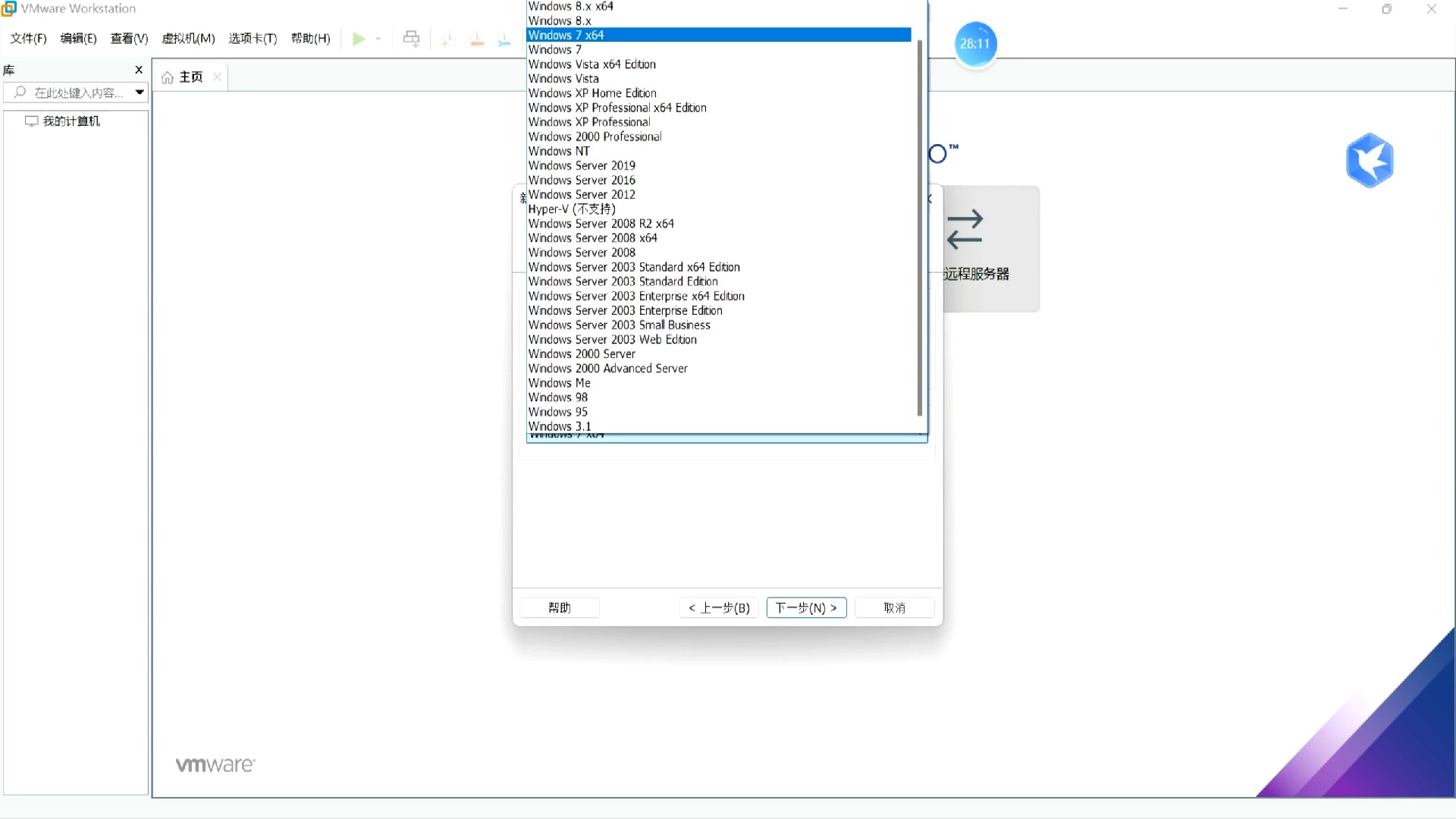This screenshot has height=819, width=1456.
Task: Click the dropdown list vertical scrollbar
Action: 920,227
